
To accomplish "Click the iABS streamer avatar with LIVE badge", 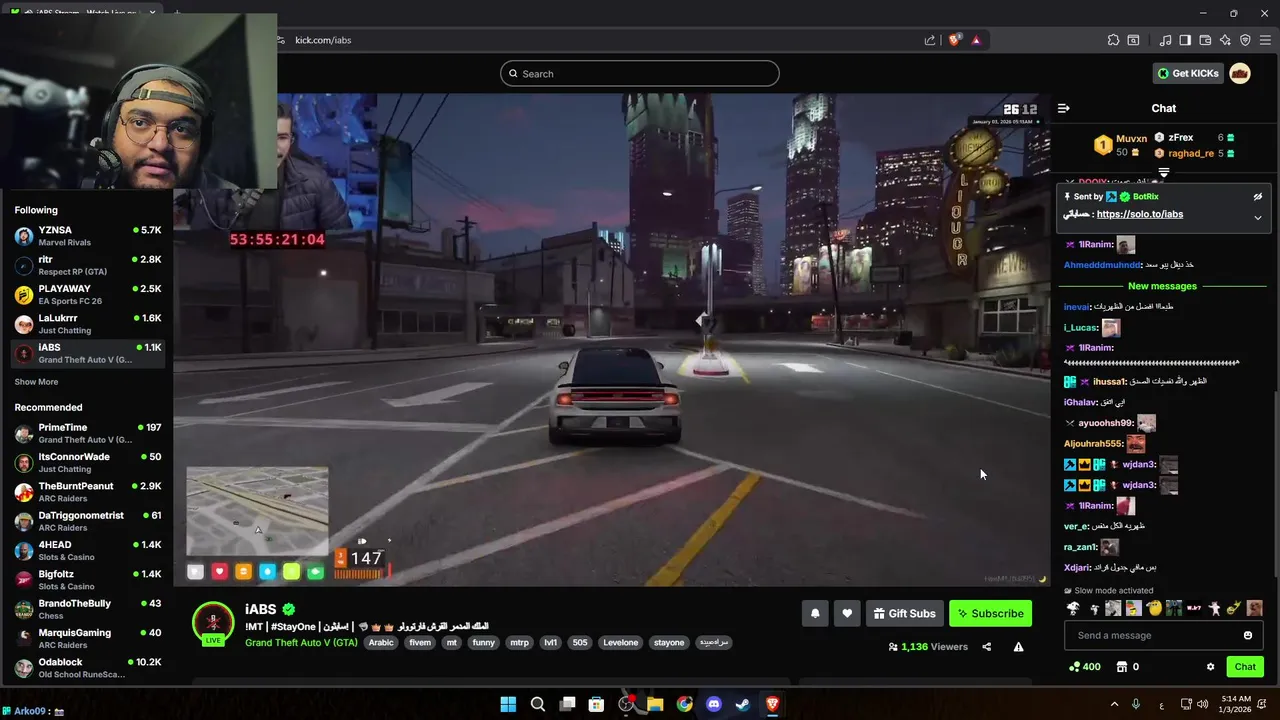I will click(x=213, y=624).
